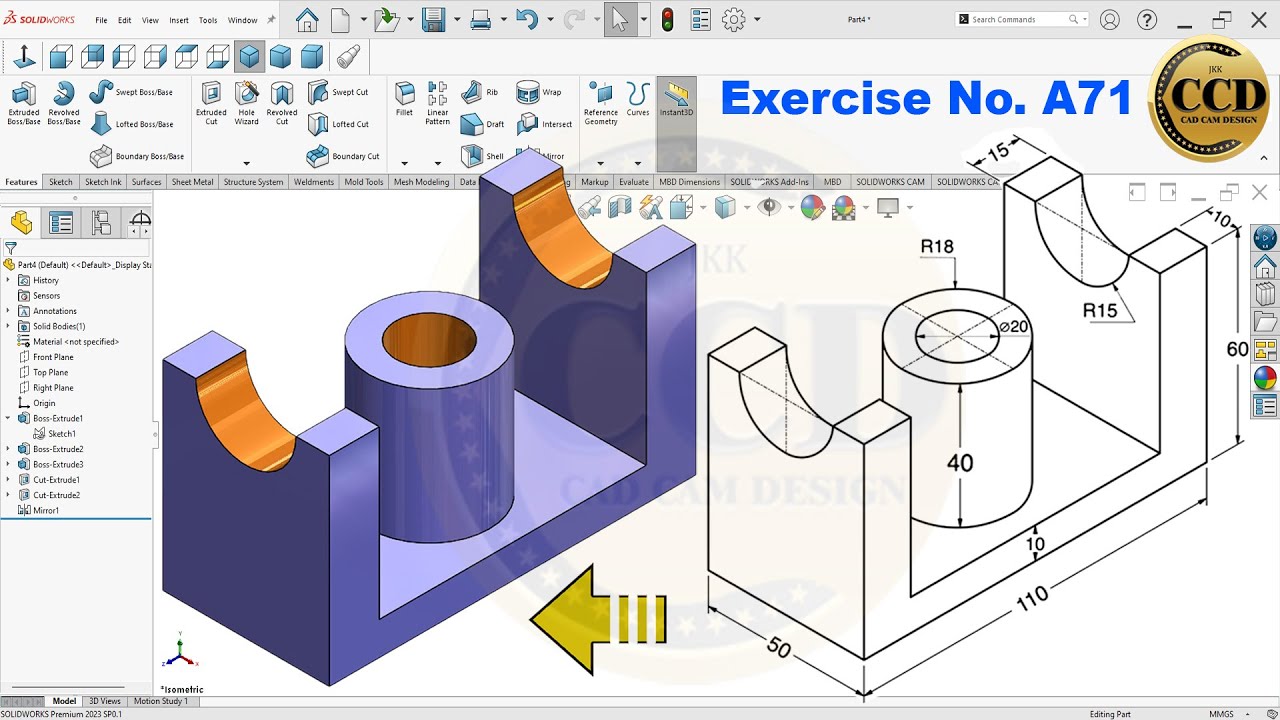Click the Search Commands field

click(x=1022, y=19)
